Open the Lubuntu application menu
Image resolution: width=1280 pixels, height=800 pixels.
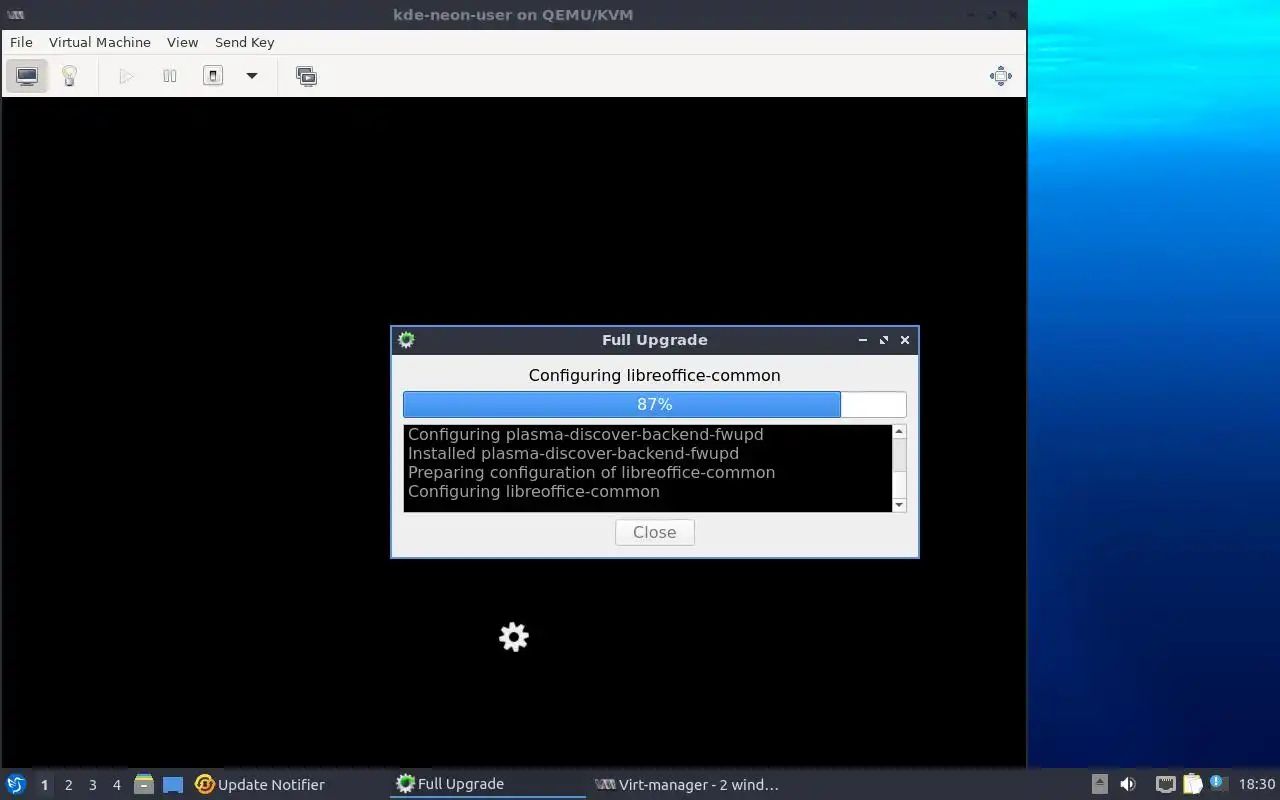(x=16, y=784)
